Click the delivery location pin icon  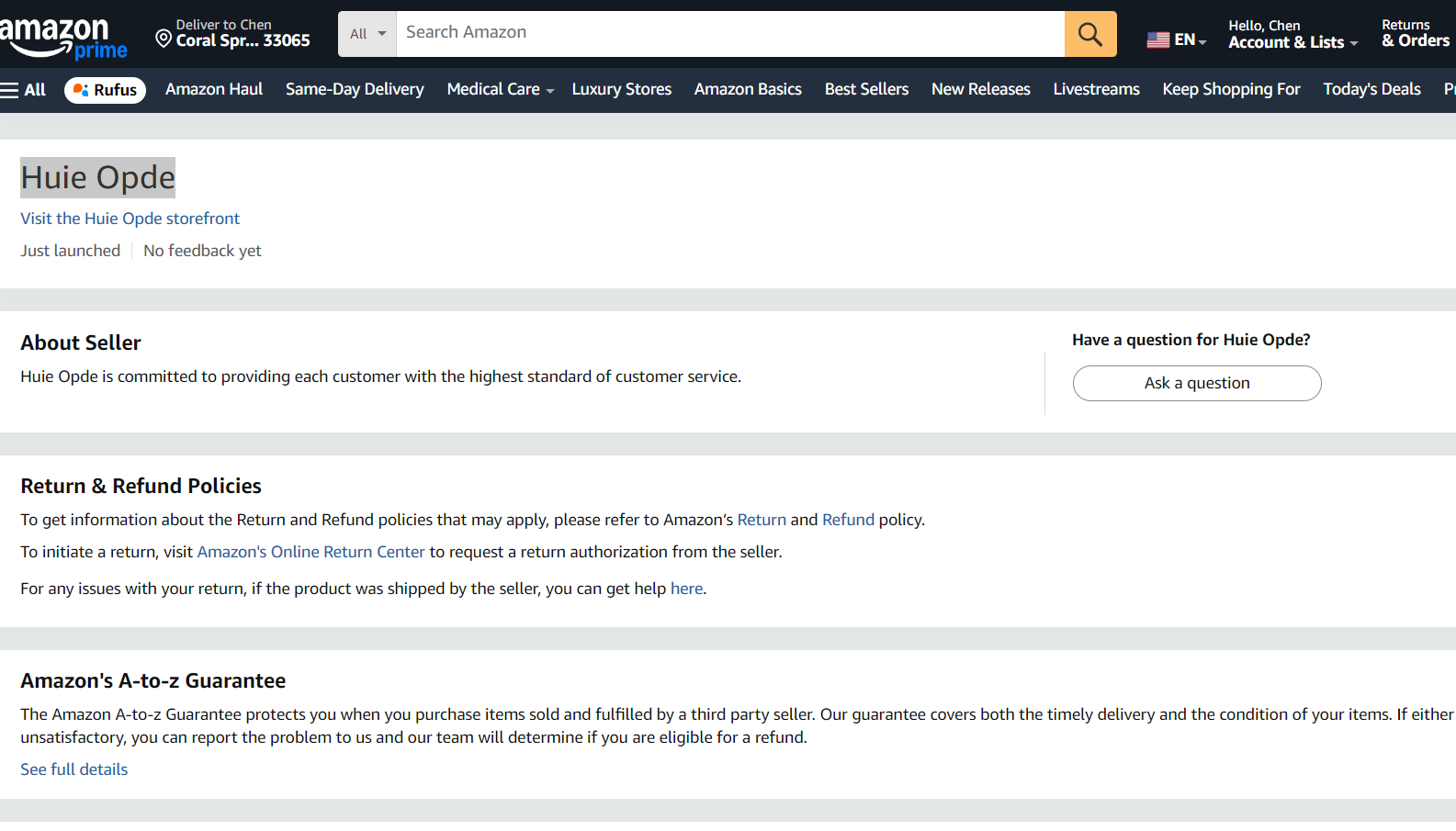[164, 38]
